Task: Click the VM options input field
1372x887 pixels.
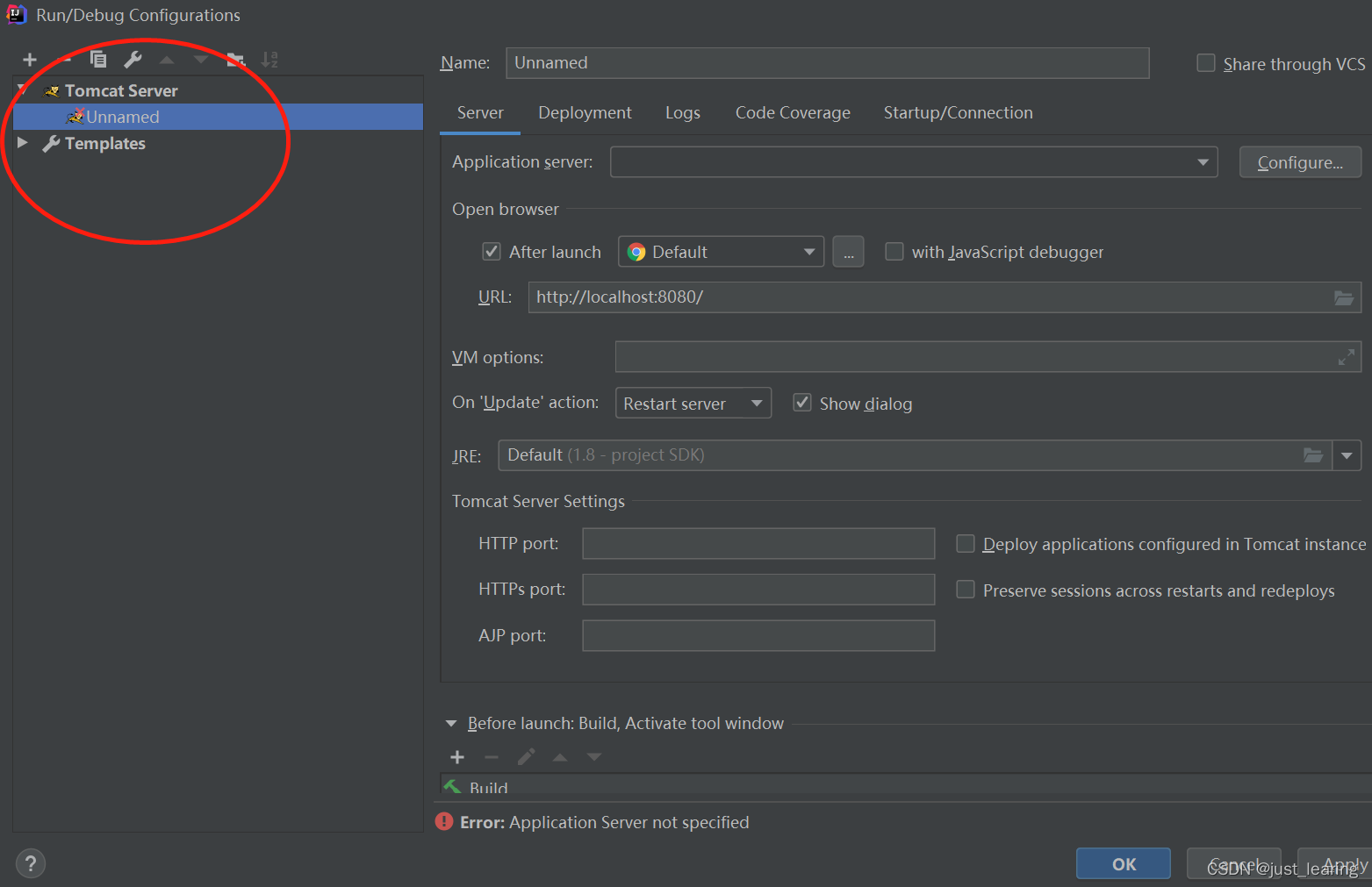Action: tap(988, 357)
